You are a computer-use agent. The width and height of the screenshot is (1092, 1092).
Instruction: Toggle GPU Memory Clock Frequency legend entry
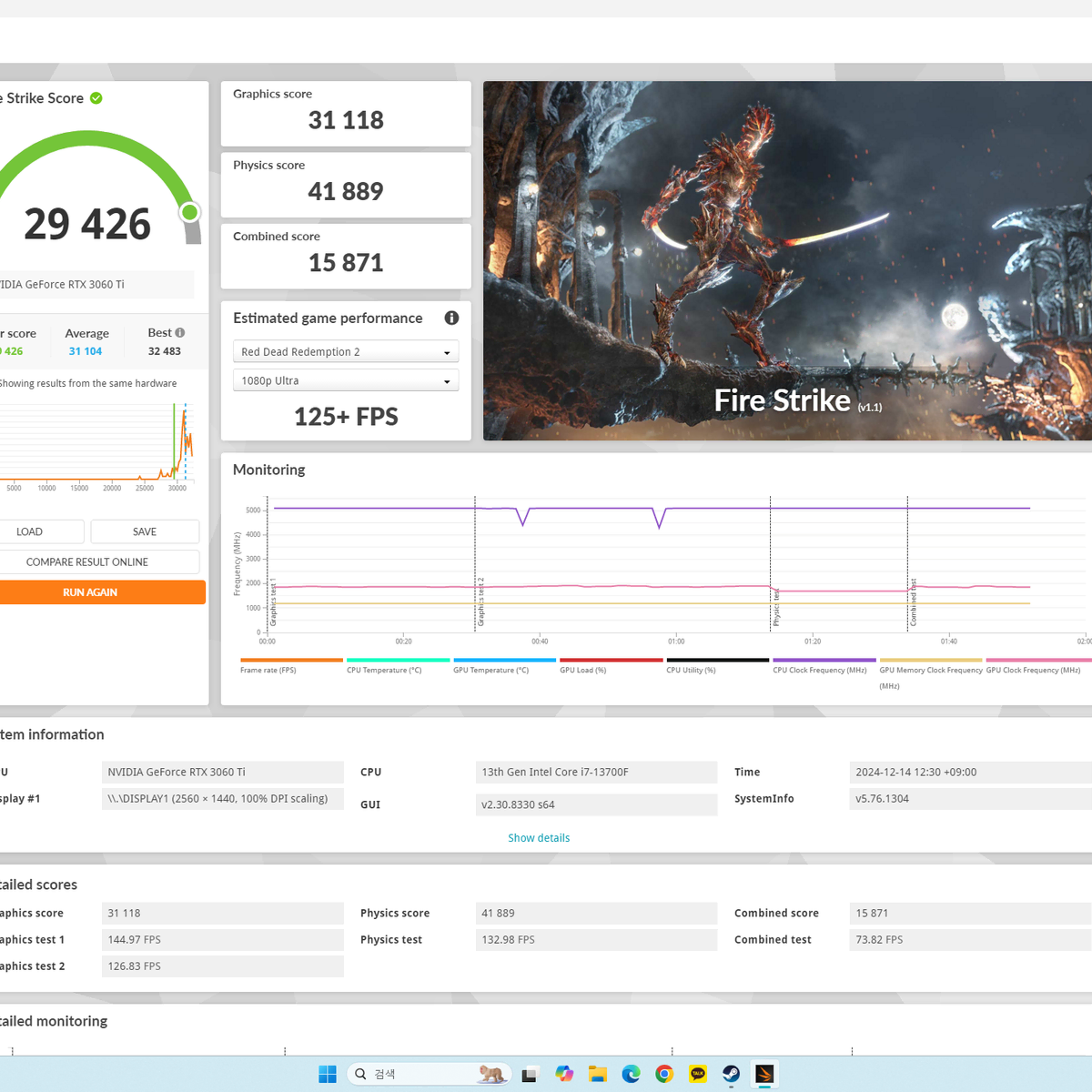(930, 673)
